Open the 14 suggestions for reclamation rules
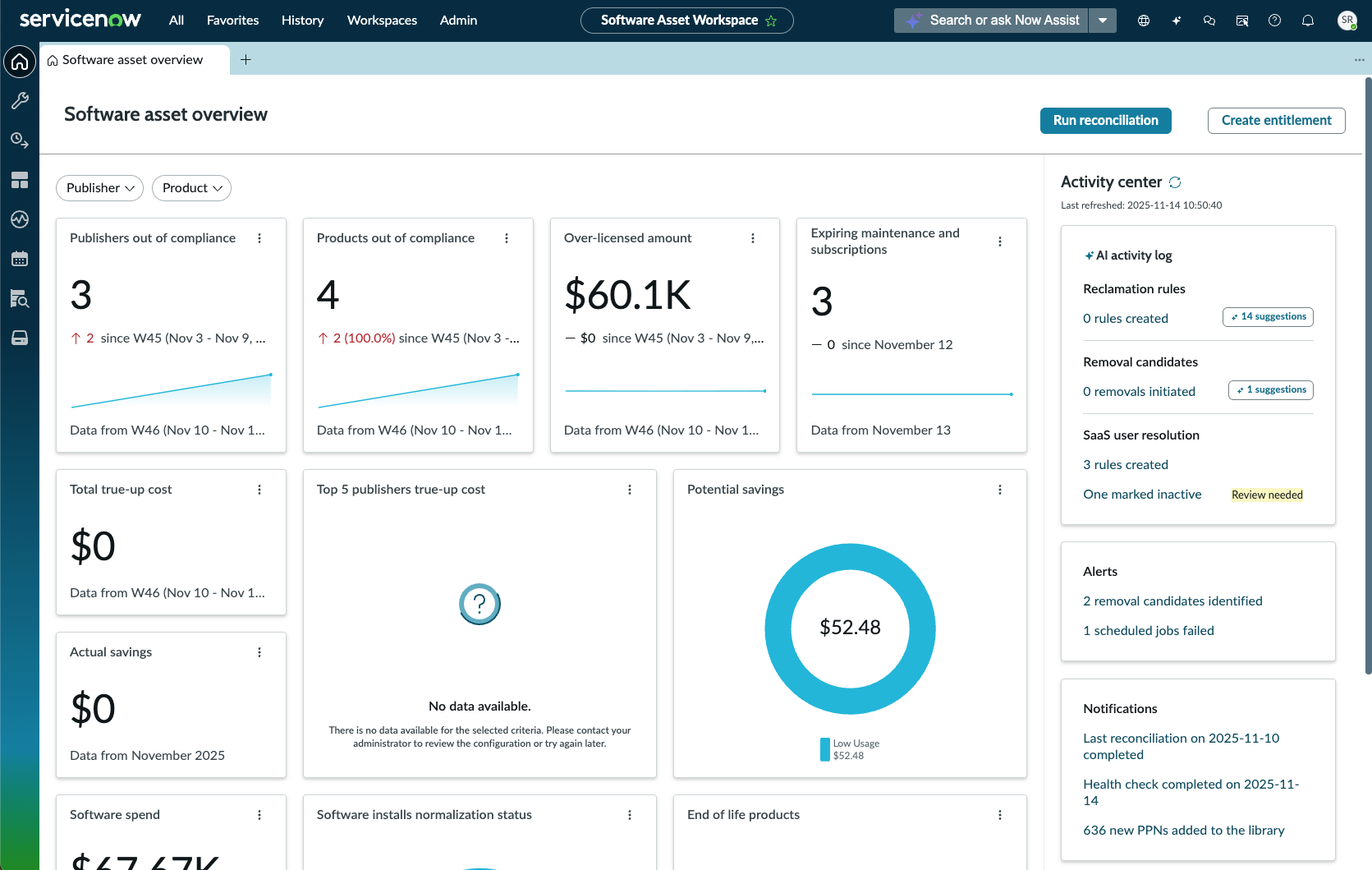1372x870 pixels. point(1268,317)
